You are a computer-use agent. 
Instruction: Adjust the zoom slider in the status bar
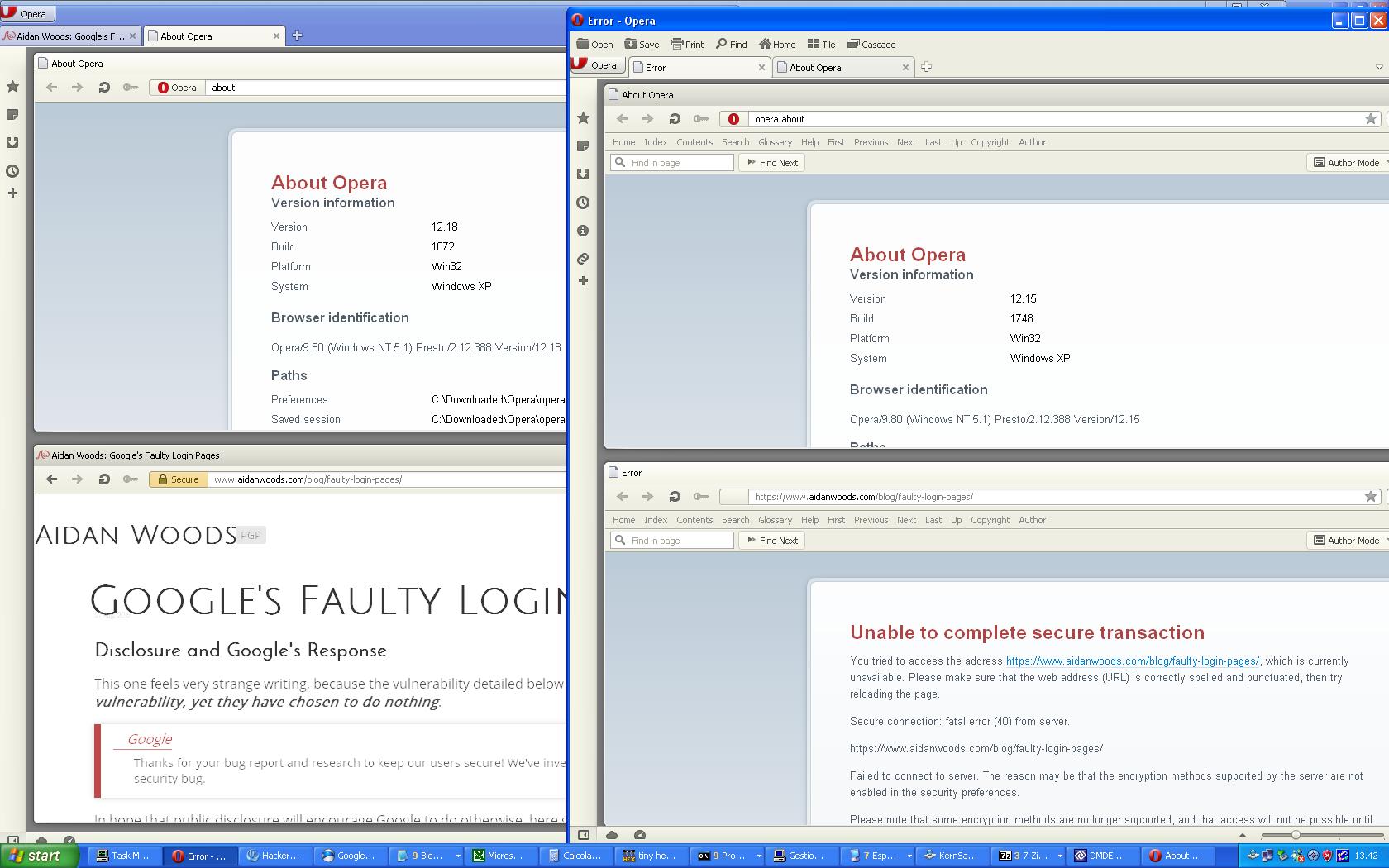click(x=1296, y=835)
